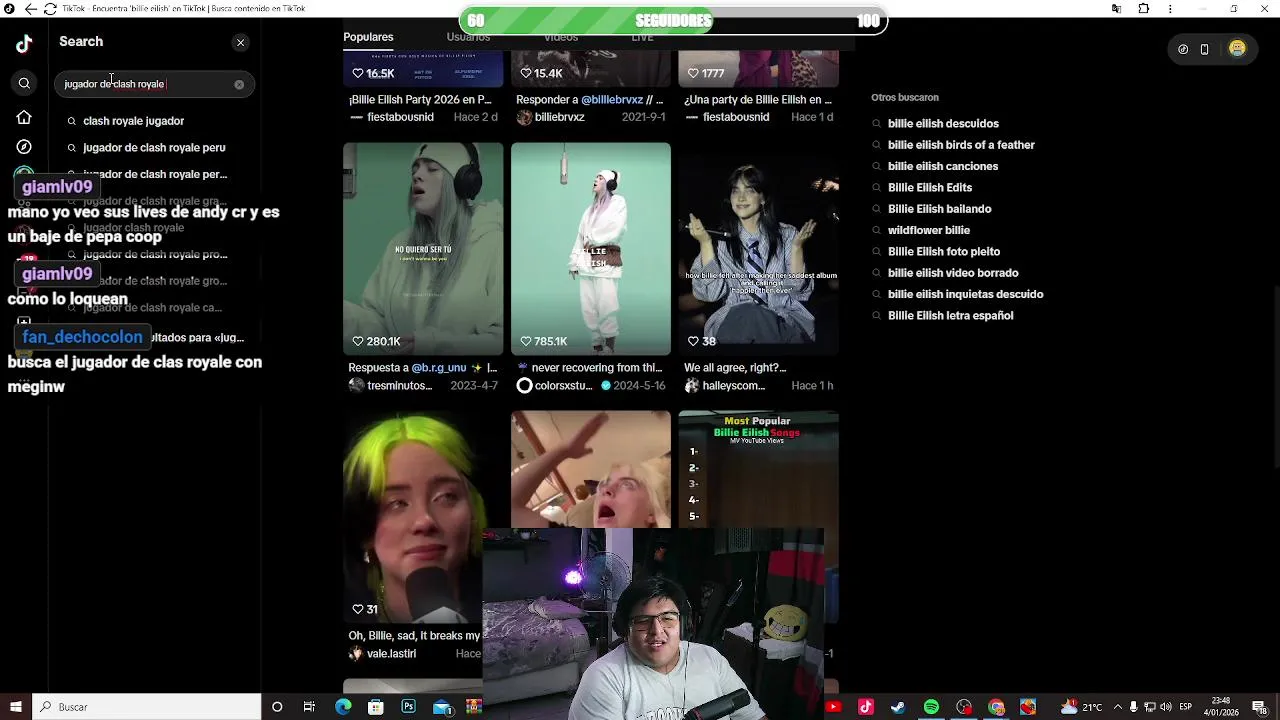
Task: Search 'billie eilish birds of a feather'
Action: pos(961,145)
